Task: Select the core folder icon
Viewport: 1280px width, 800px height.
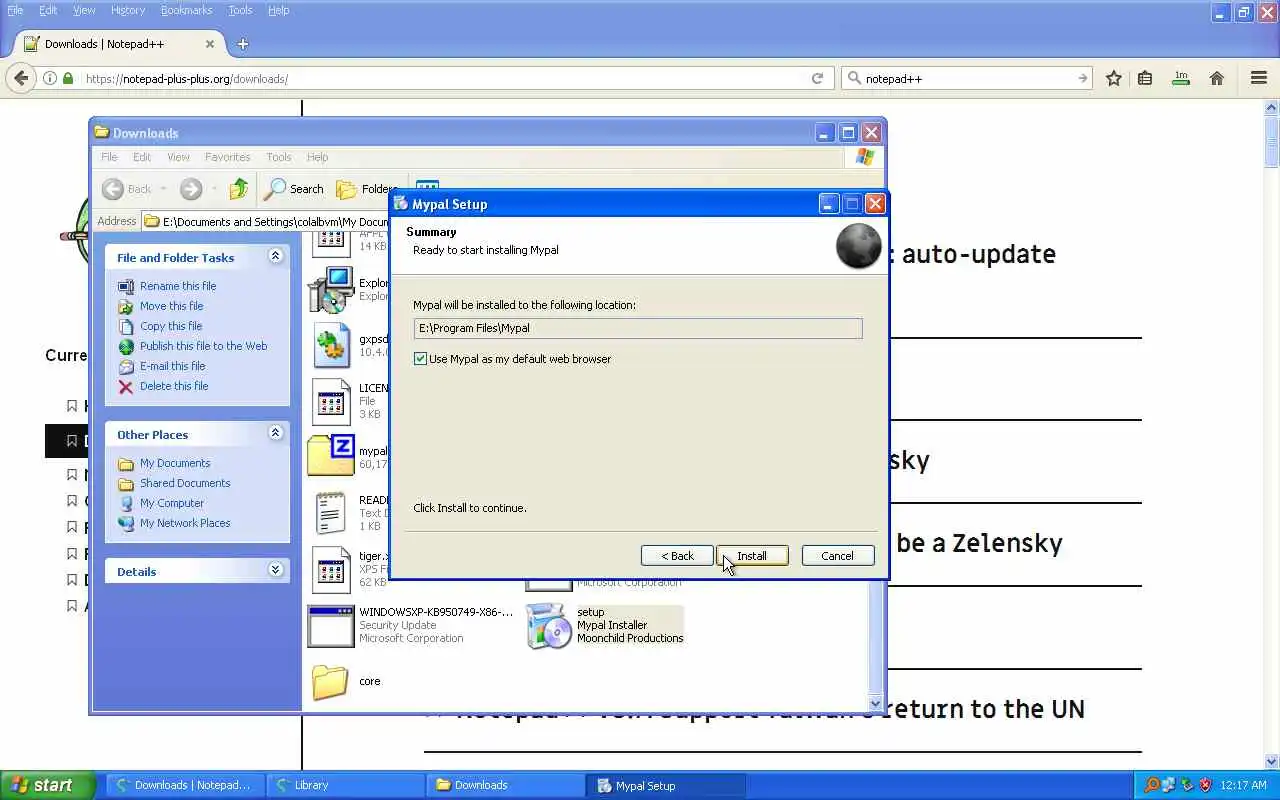Action: point(330,682)
